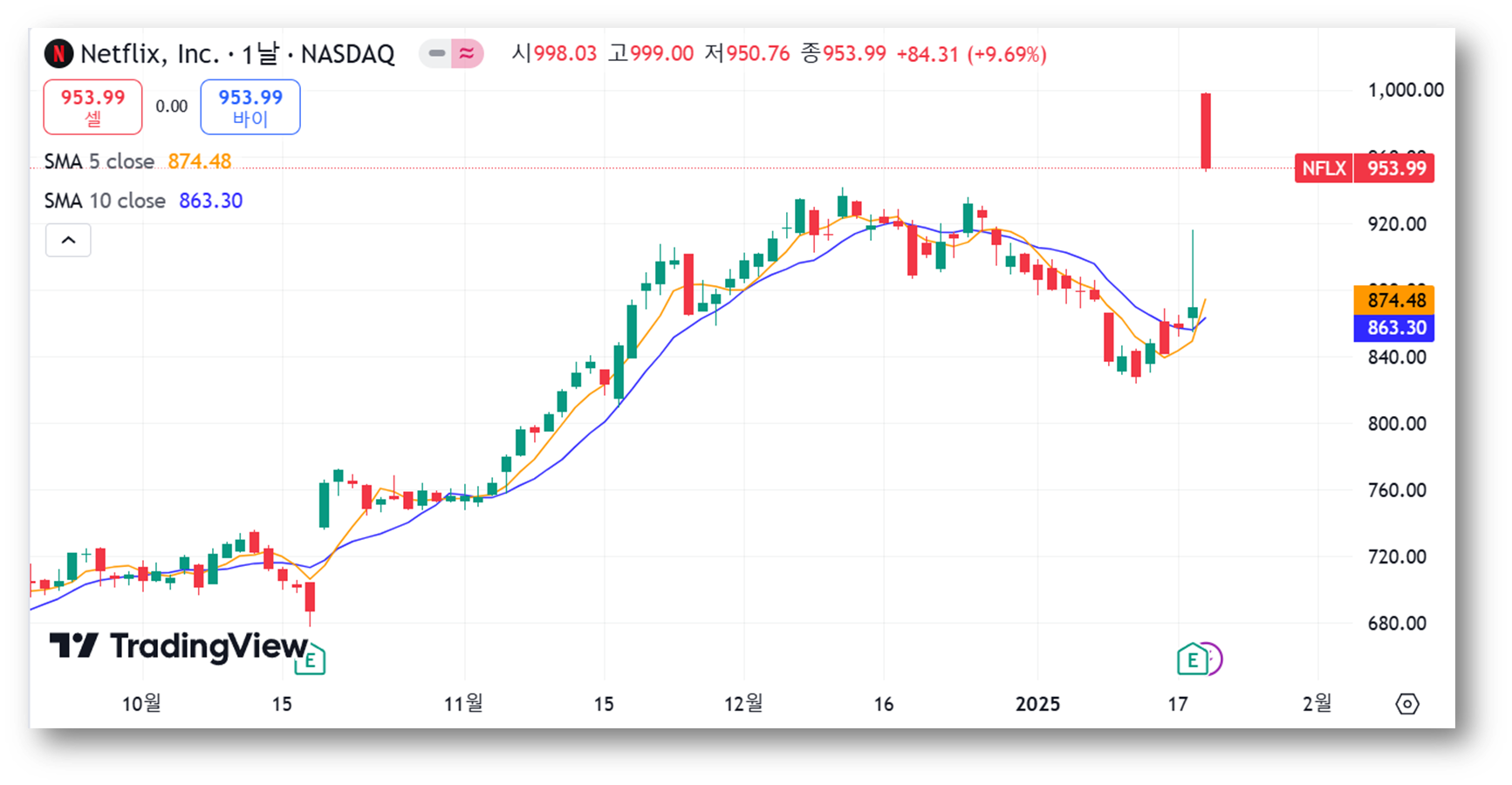Click the Netflix red N logo icon
This screenshot has height=785, width=1512.
pos(58,54)
